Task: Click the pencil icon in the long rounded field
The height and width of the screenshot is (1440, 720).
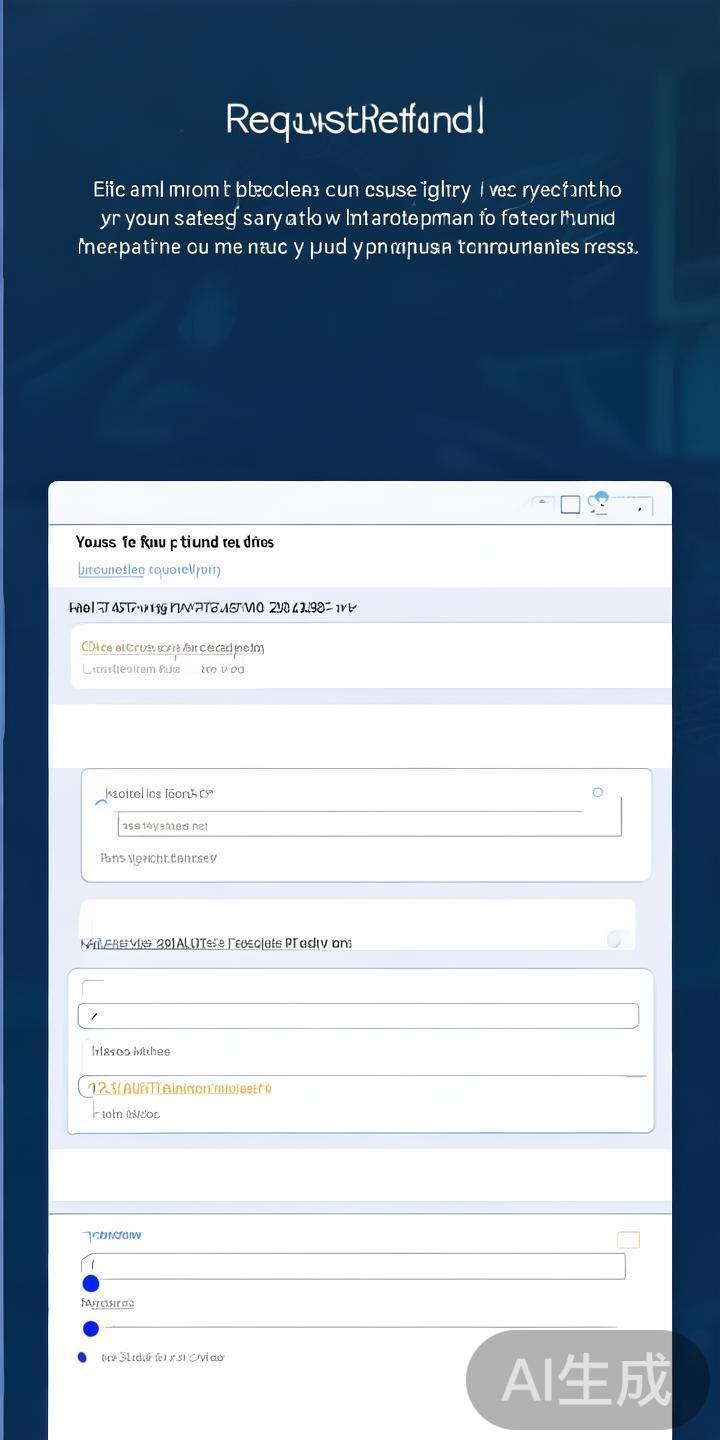Action: (94, 1017)
